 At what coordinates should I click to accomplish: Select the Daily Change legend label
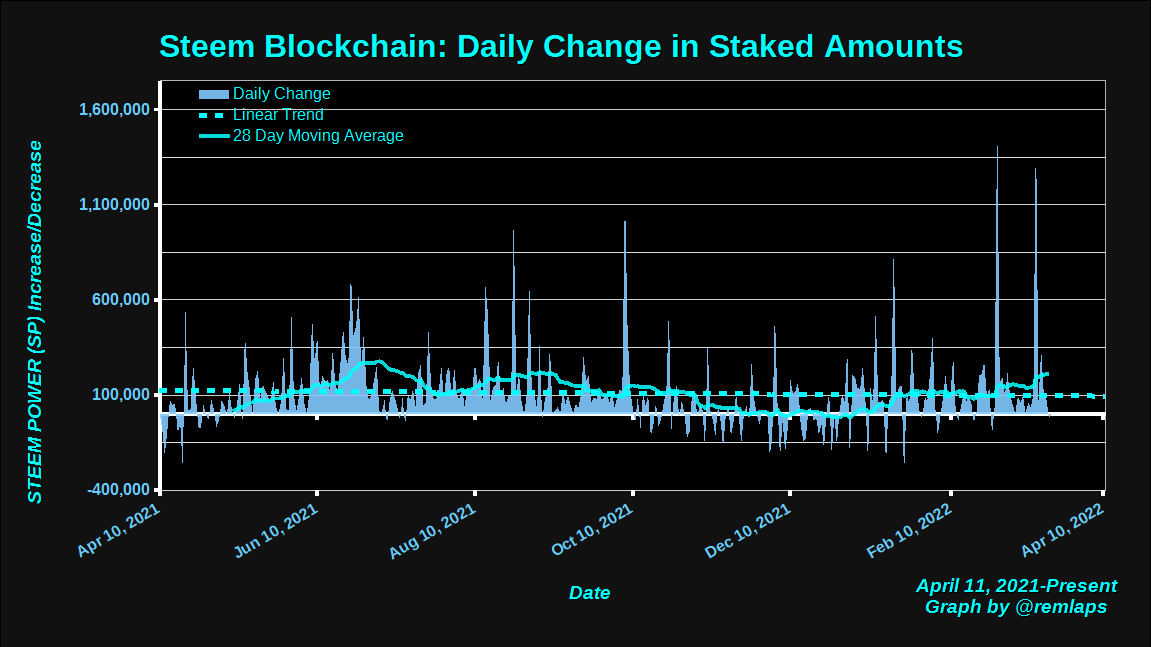(x=282, y=94)
